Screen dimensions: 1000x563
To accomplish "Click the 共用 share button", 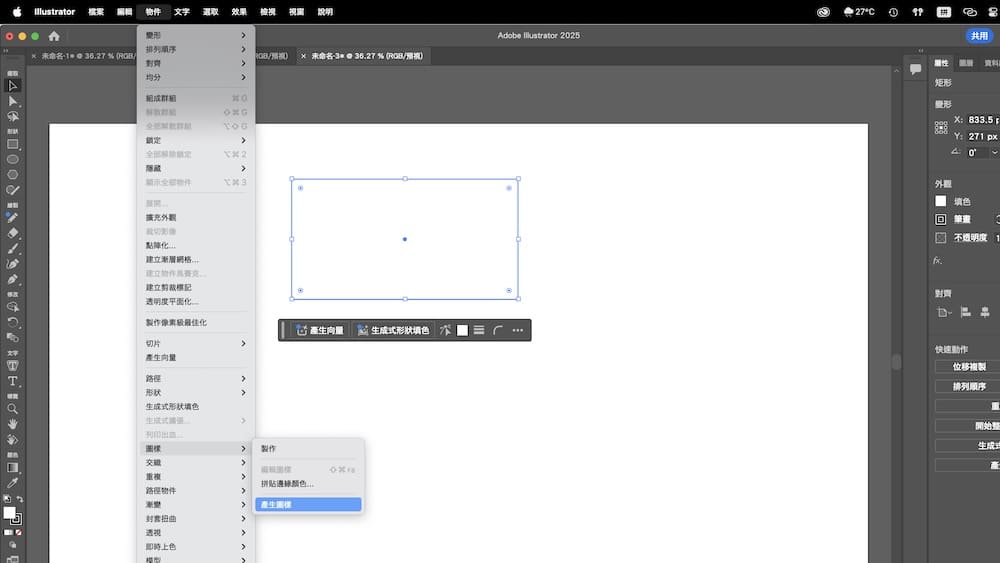I will point(979,36).
